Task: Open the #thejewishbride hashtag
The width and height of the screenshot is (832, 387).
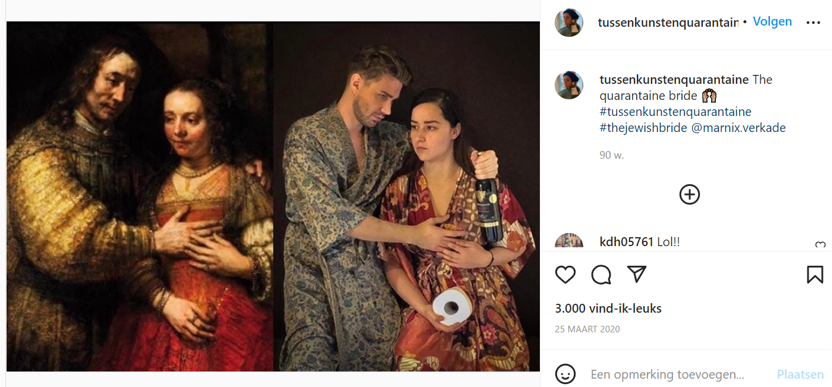Action: point(644,128)
